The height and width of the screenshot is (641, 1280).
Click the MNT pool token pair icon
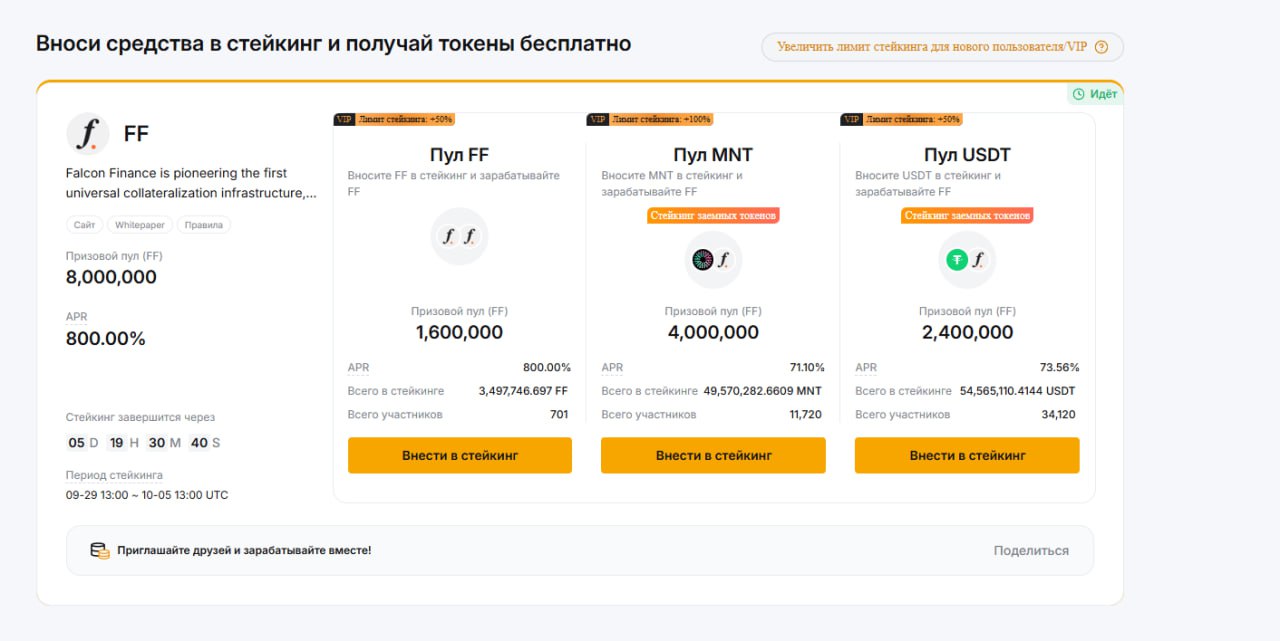click(x=713, y=260)
